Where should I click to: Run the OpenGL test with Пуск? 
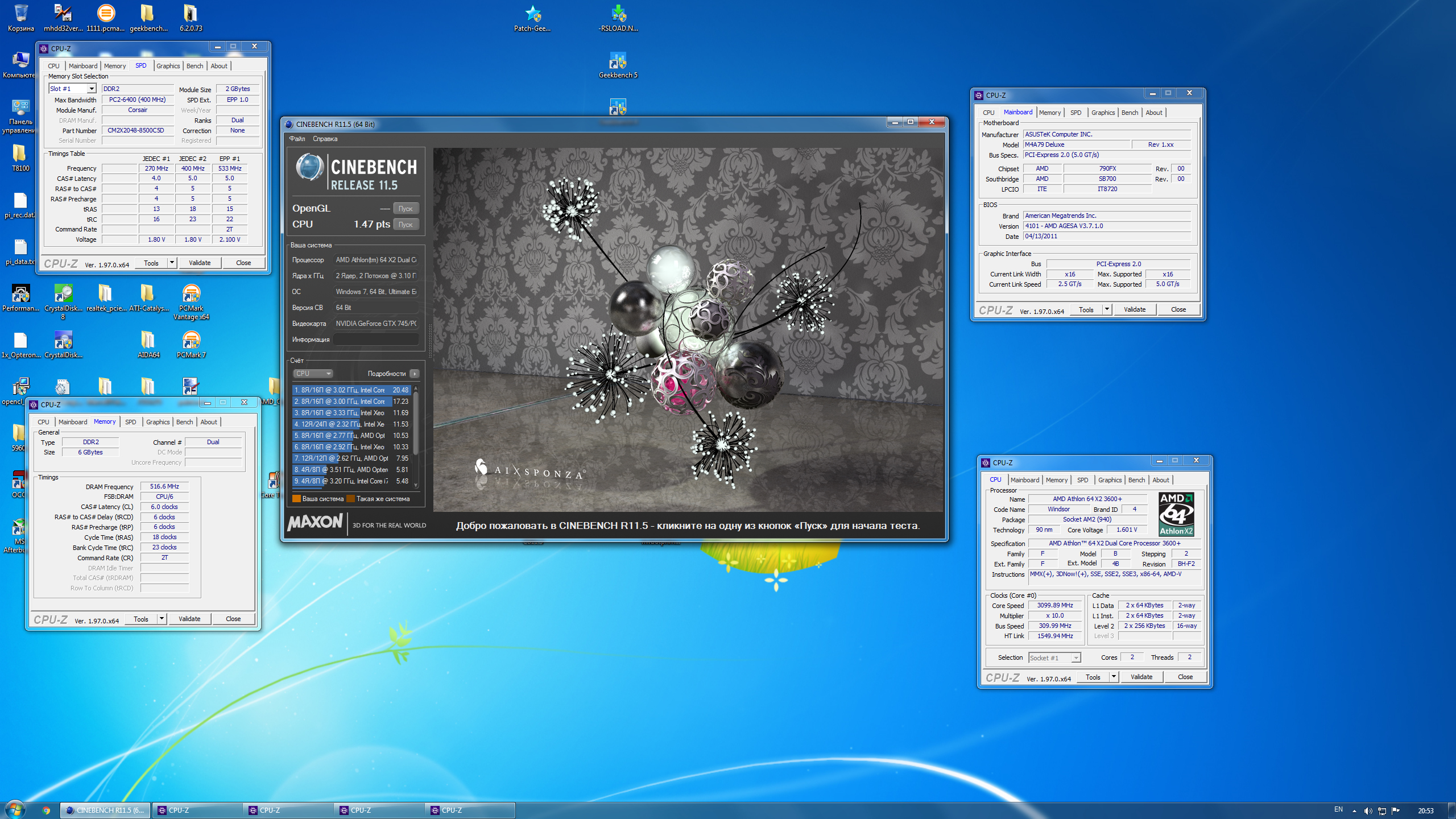click(406, 209)
